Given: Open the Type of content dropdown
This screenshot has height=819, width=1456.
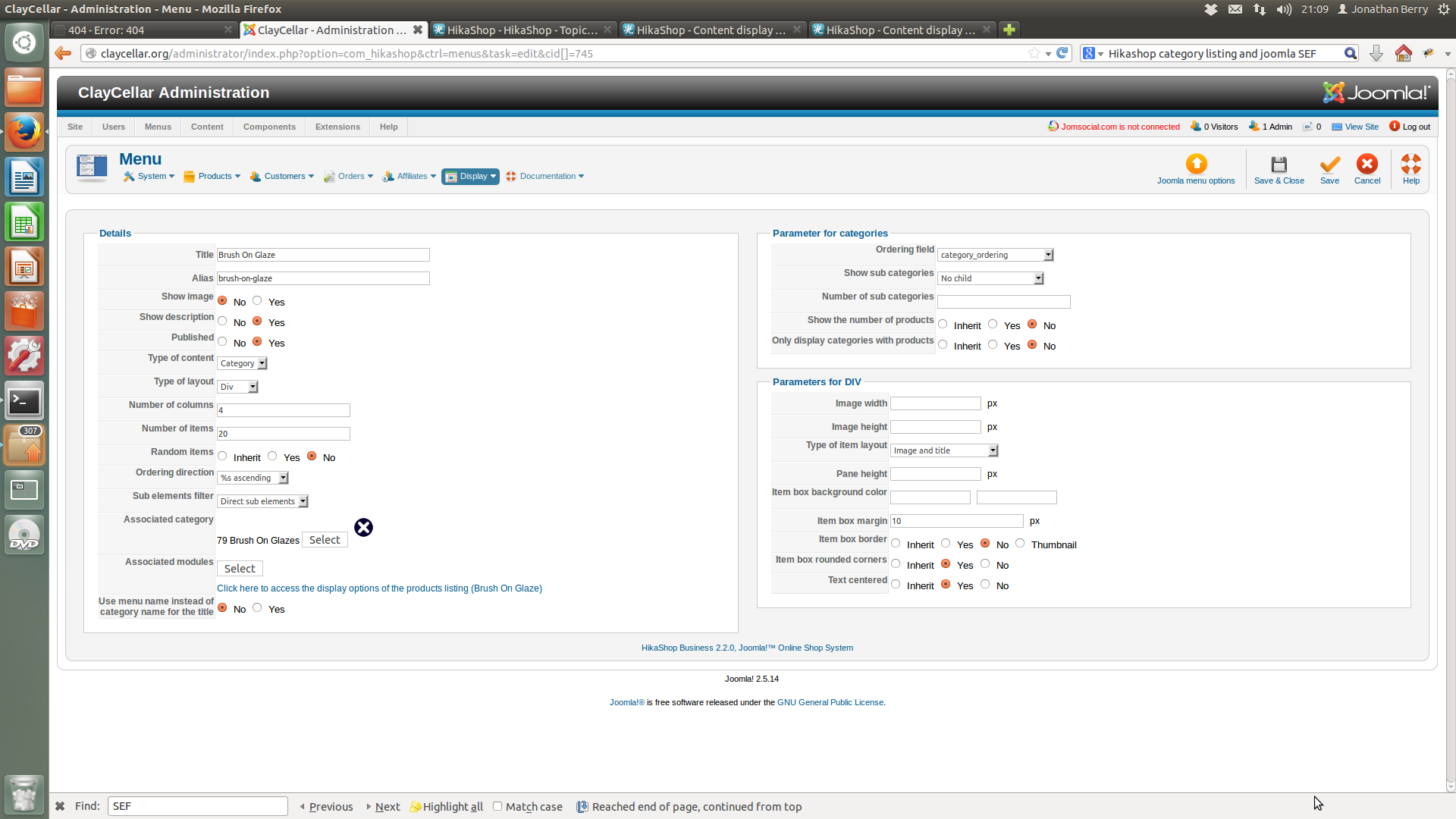Looking at the screenshot, I should pyautogui.click(x=242, y=363).
